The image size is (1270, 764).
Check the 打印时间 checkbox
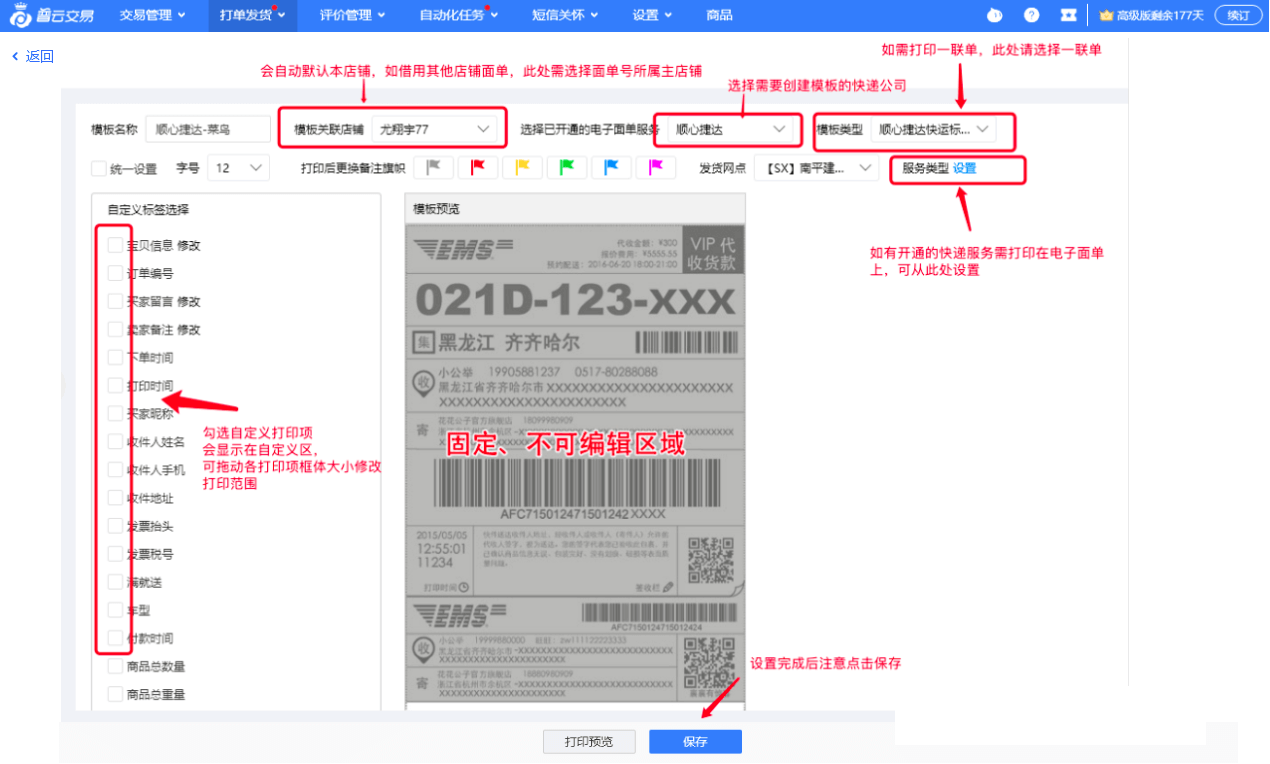coord(115,385)
